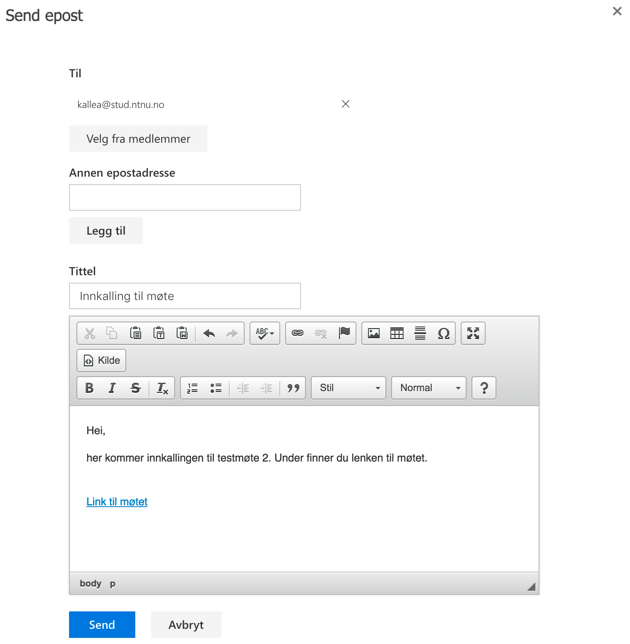
Task: Toggle Strikethrough formatting
Action: point(135,388)
